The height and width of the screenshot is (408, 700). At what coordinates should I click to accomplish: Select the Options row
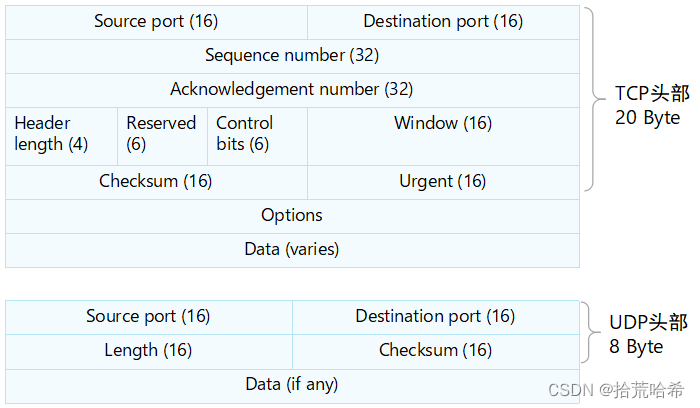click(292, 215)
